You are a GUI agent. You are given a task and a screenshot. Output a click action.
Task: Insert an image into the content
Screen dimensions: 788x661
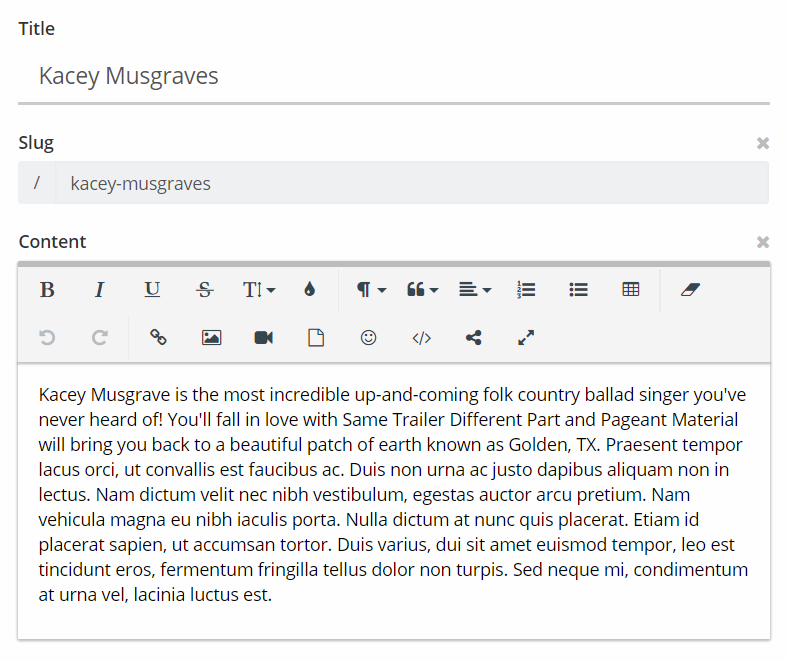point(211,338)
